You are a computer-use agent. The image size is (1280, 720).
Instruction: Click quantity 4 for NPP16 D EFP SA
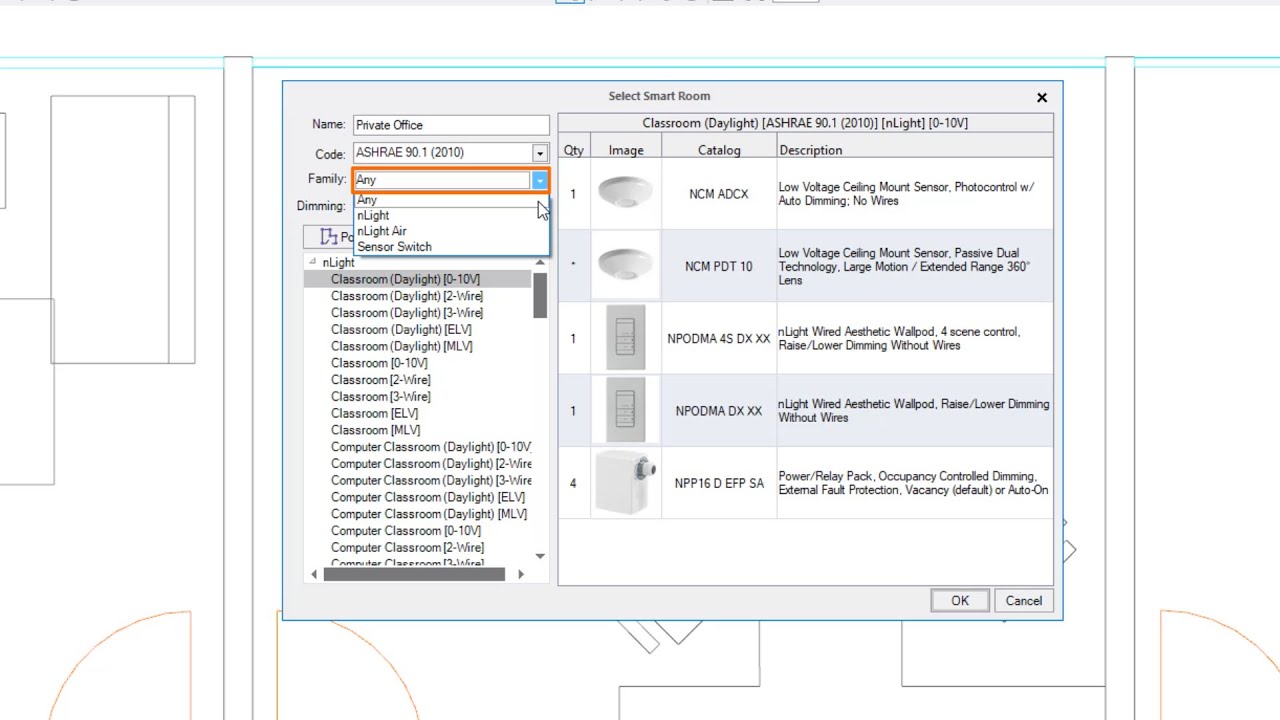(x=573, y=483)
